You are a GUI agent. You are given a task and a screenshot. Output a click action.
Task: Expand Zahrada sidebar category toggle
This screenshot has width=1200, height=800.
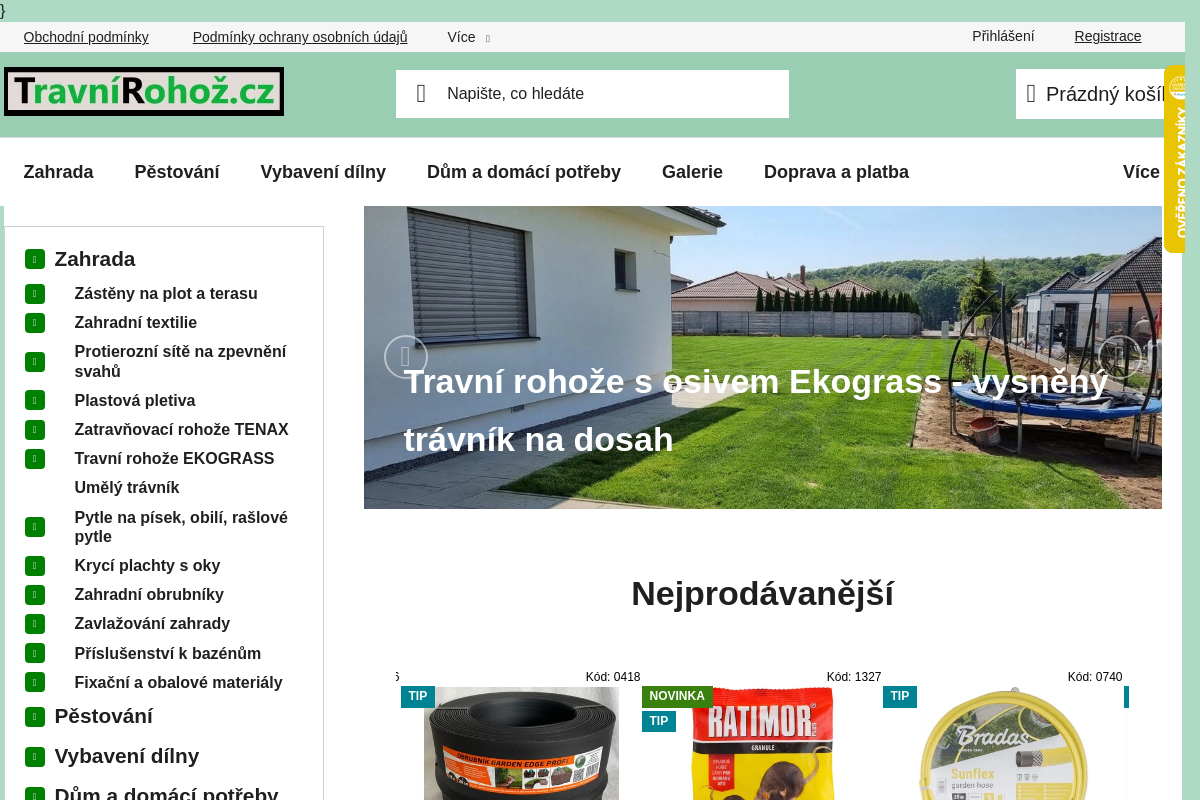click(x=35, y=259)
